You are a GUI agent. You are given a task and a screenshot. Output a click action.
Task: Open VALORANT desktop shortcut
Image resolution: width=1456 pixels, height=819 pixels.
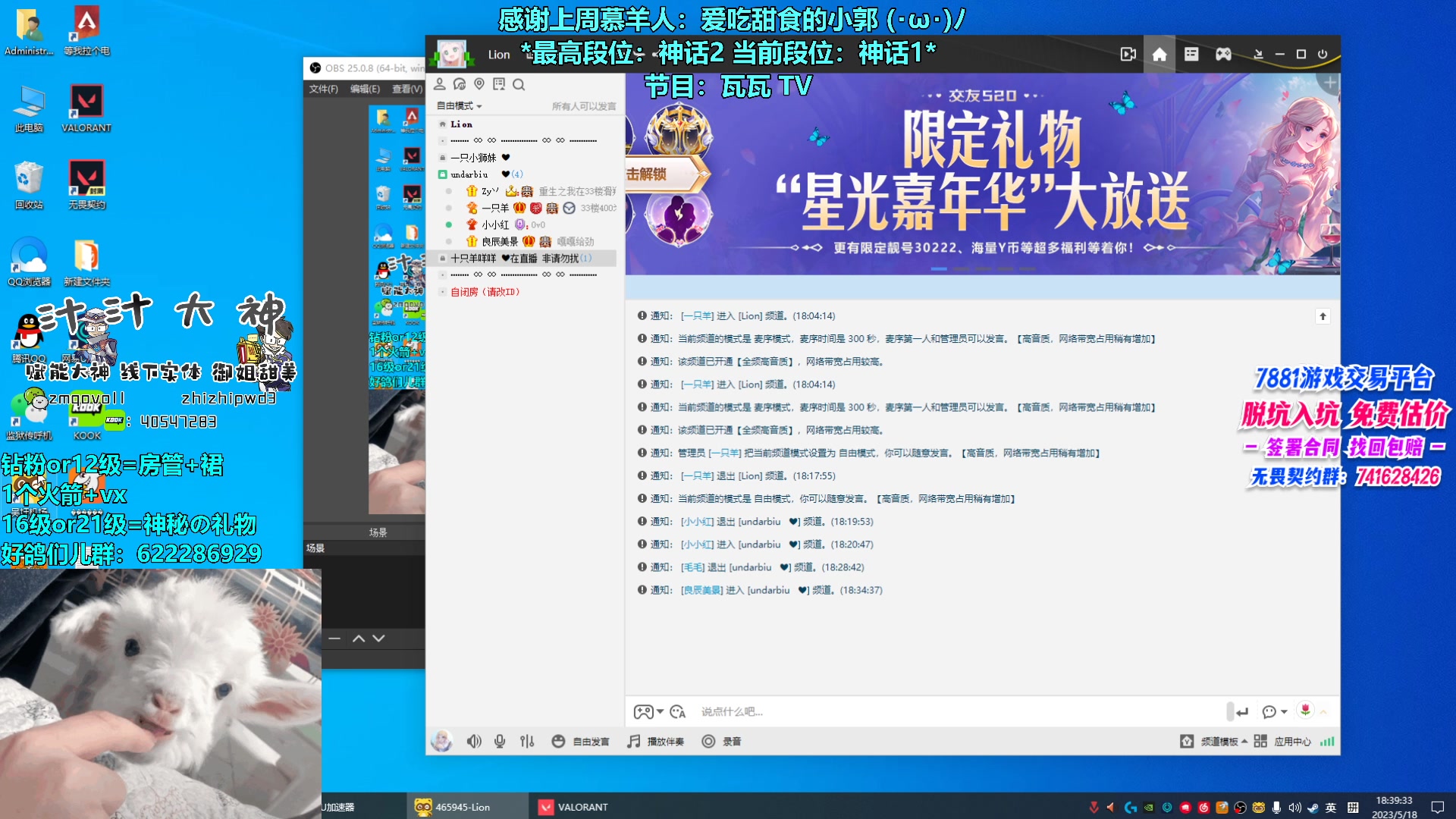(x=86, y=108)
